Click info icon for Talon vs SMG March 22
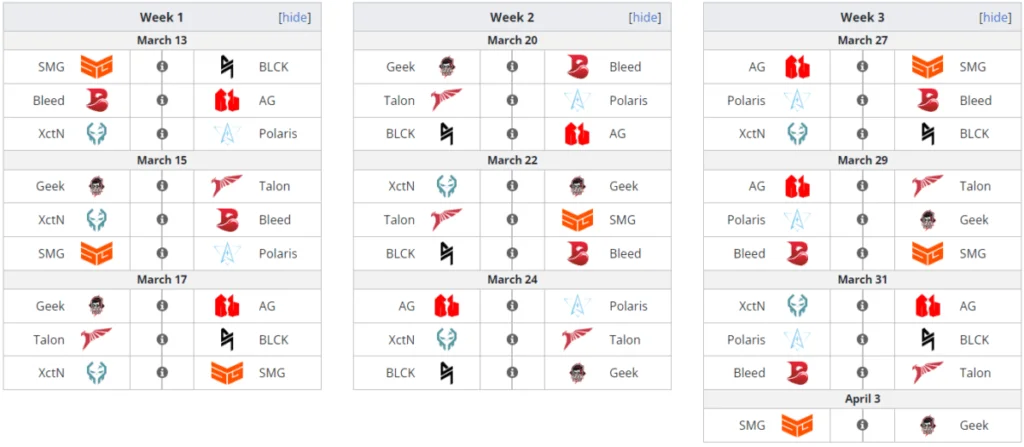The width and height of the screenshot is (1024, 447). tap(512, 220)
